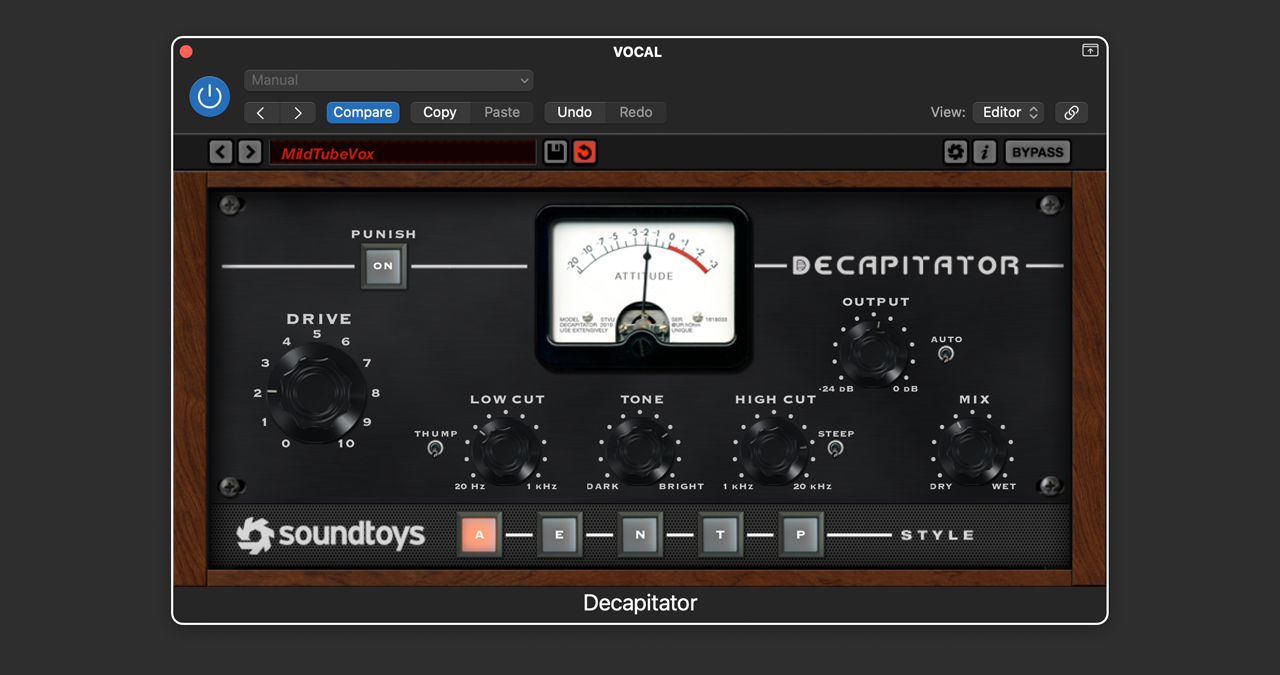Image resolution: width=1280 pixels, height=675 pixels.
Task: Click the HIGH CUT knob
Action: pos(774,449)
